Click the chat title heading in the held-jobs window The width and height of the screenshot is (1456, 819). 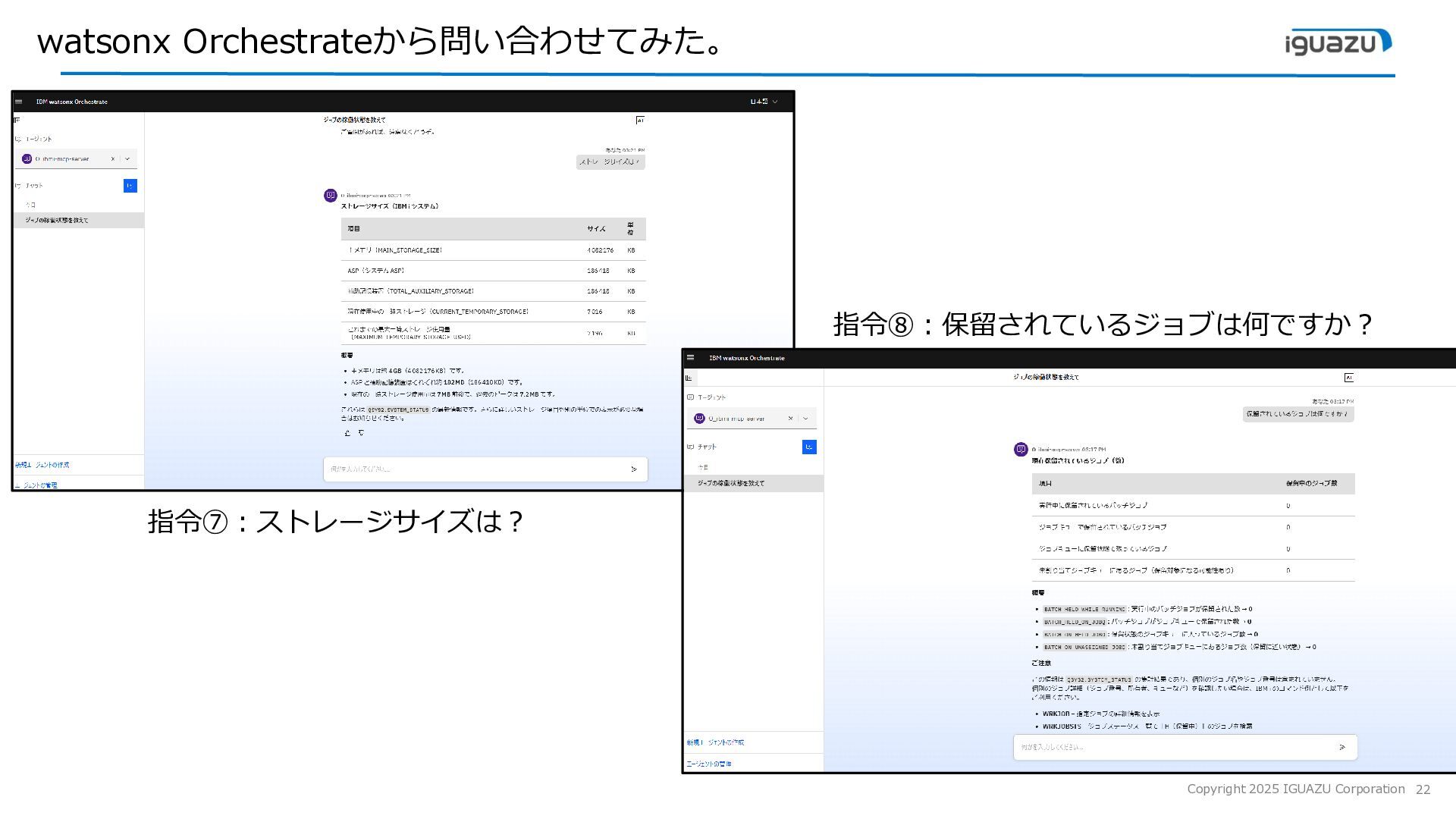click(x=1046, y=378)
